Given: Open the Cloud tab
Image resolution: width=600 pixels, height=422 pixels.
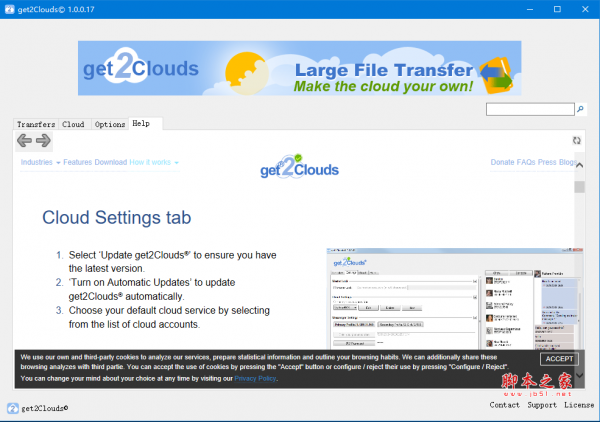Looking at the screenshot, I should point(73,124).
